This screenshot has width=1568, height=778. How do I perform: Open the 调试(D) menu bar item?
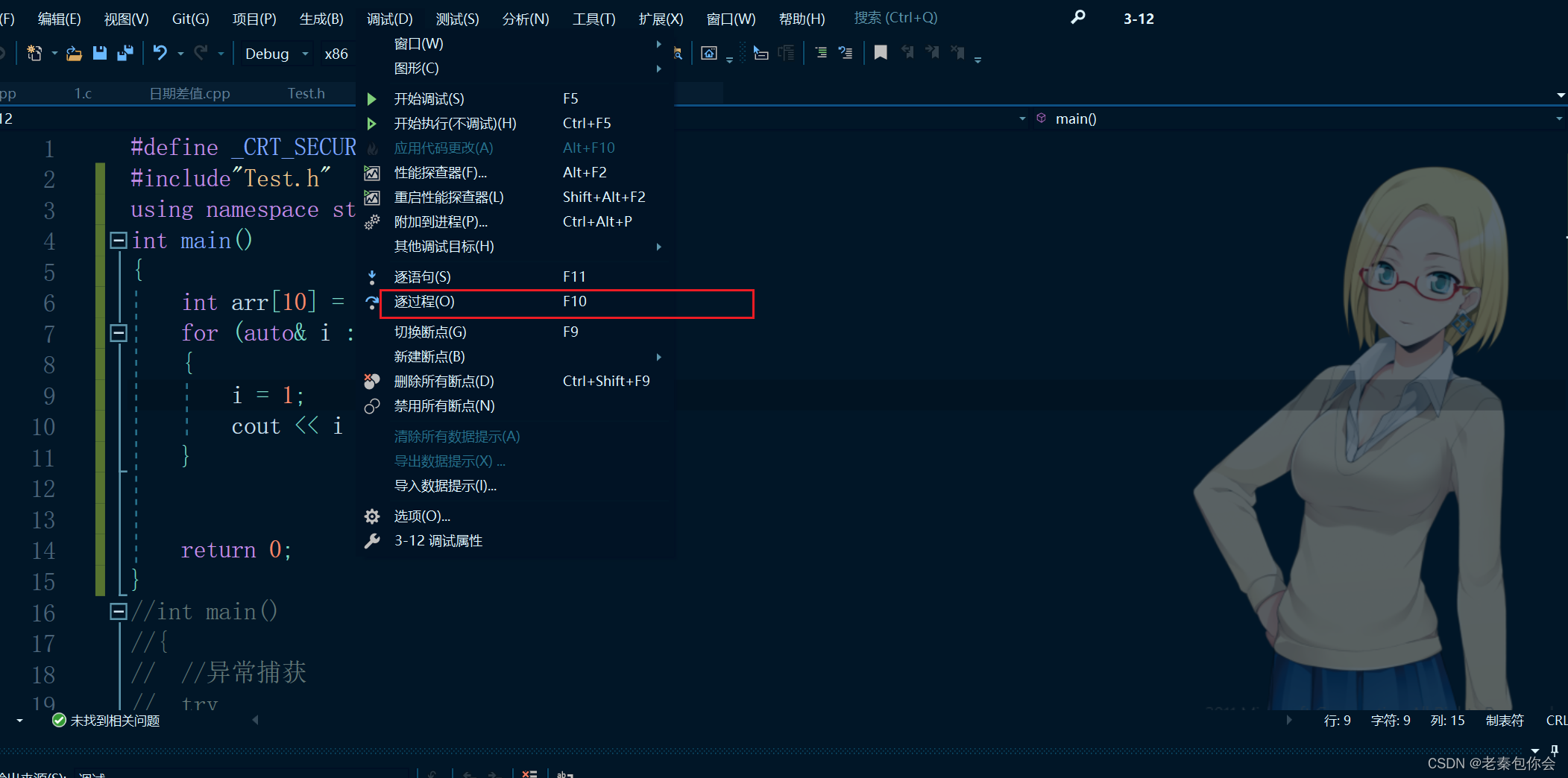390,19
